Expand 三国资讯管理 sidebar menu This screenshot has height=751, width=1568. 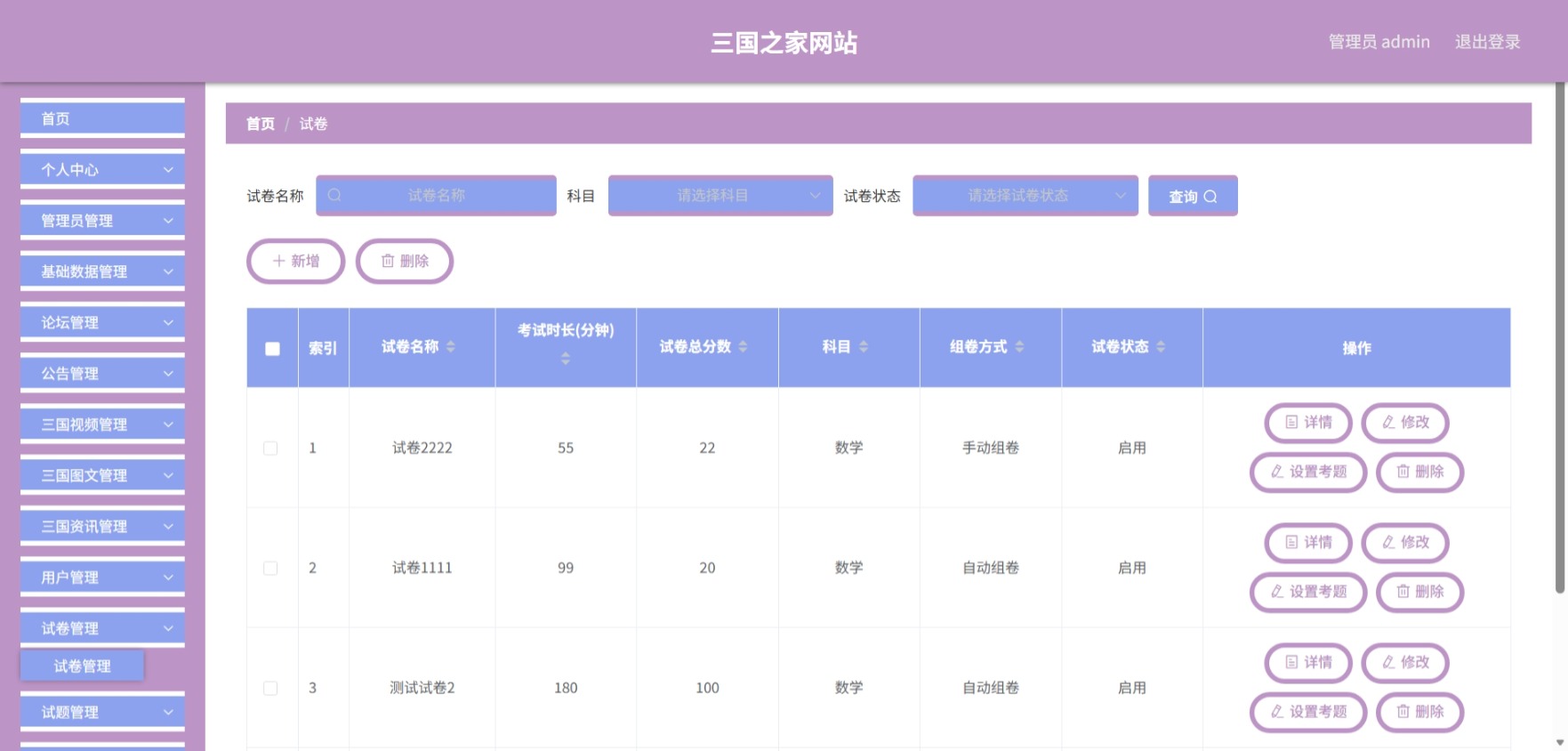click(102, 526)
